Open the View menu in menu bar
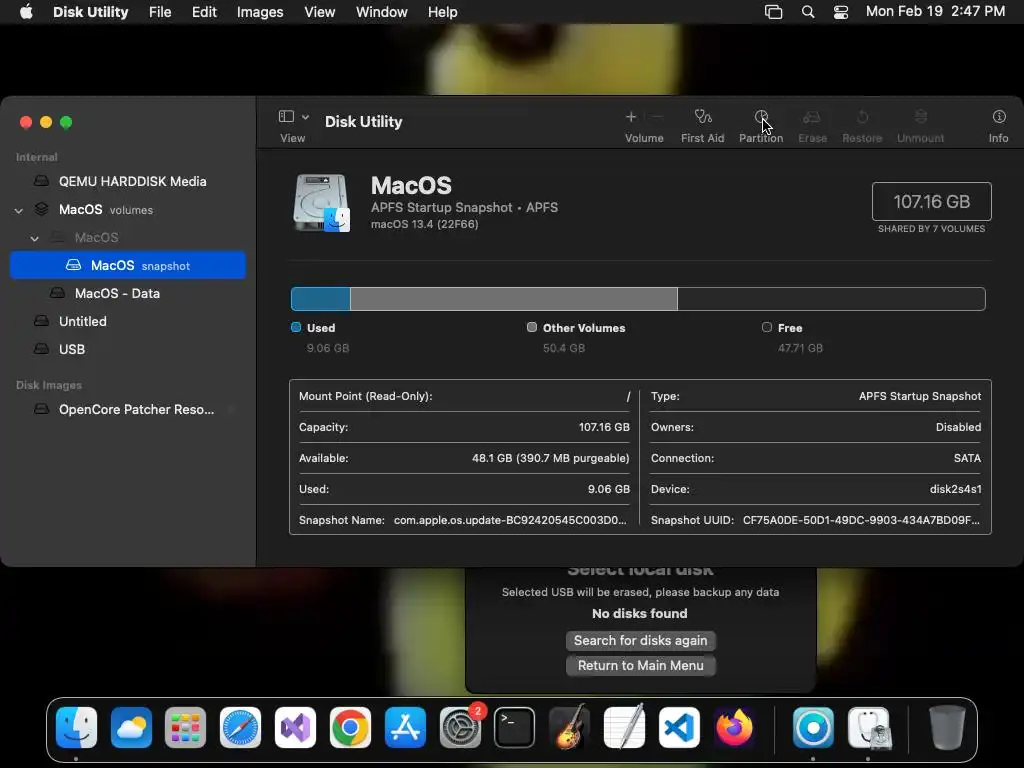Image resolution: width=1024 pixels, height=768 pixels. (x=319, y=12)
